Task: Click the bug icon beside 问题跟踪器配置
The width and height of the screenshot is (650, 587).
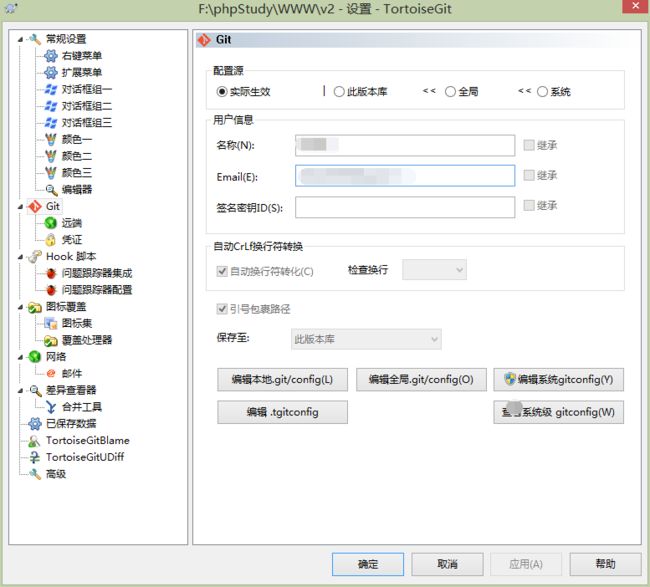Action: pos(51,290)
